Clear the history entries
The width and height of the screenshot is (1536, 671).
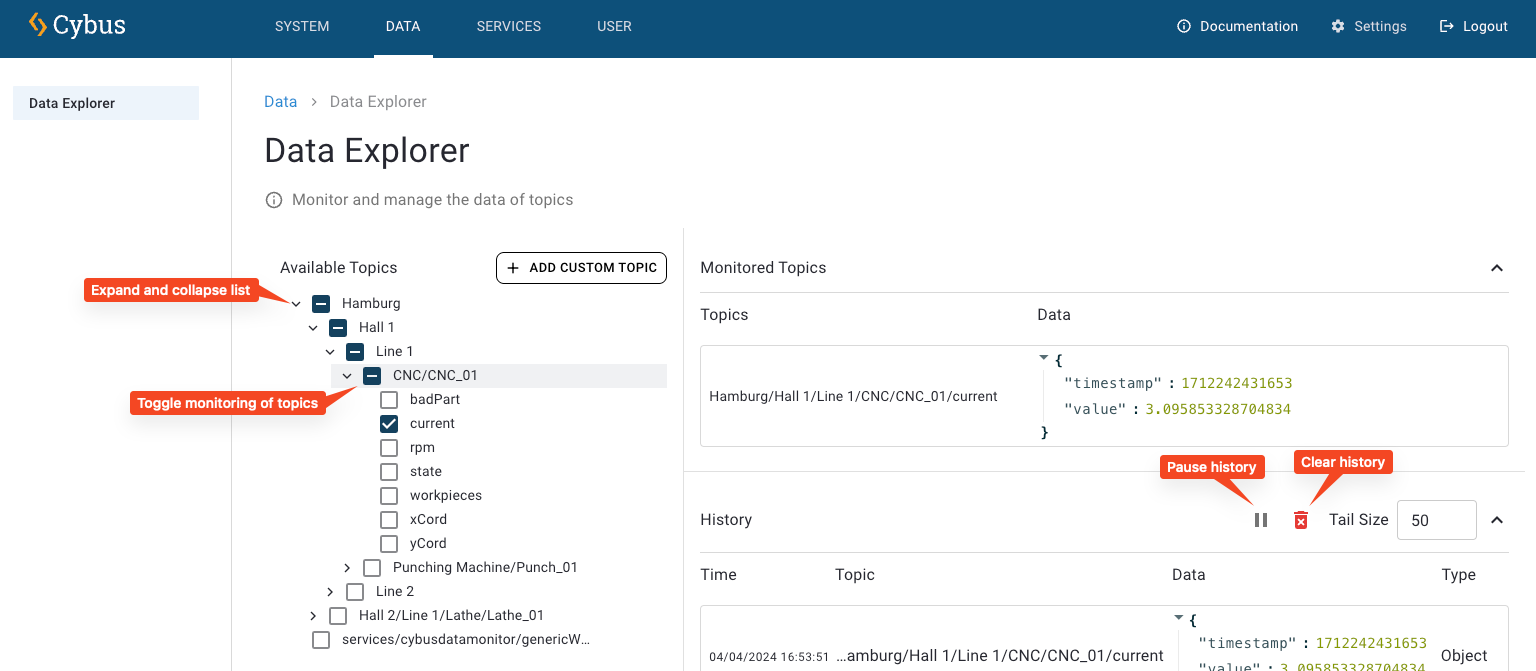pos(1300,520)
